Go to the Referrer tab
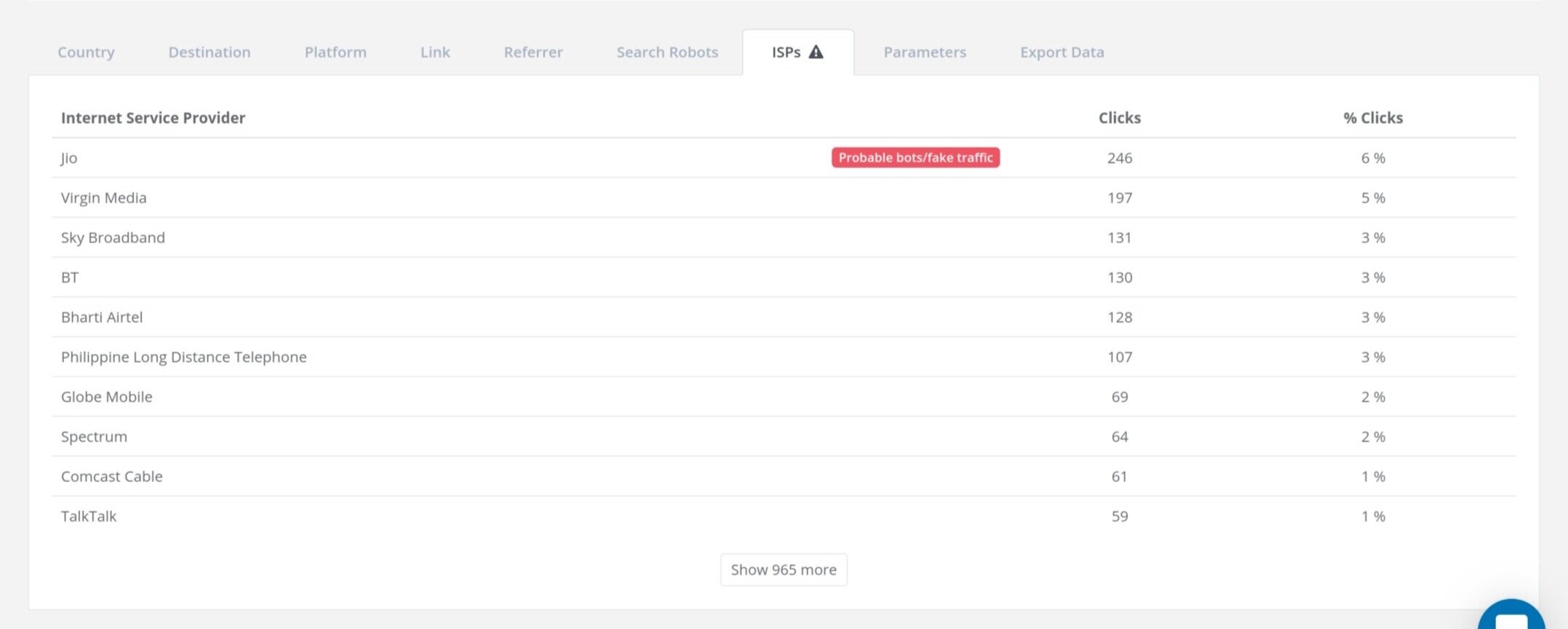This screenshot has width=1568, height=629. coord(533,52)
